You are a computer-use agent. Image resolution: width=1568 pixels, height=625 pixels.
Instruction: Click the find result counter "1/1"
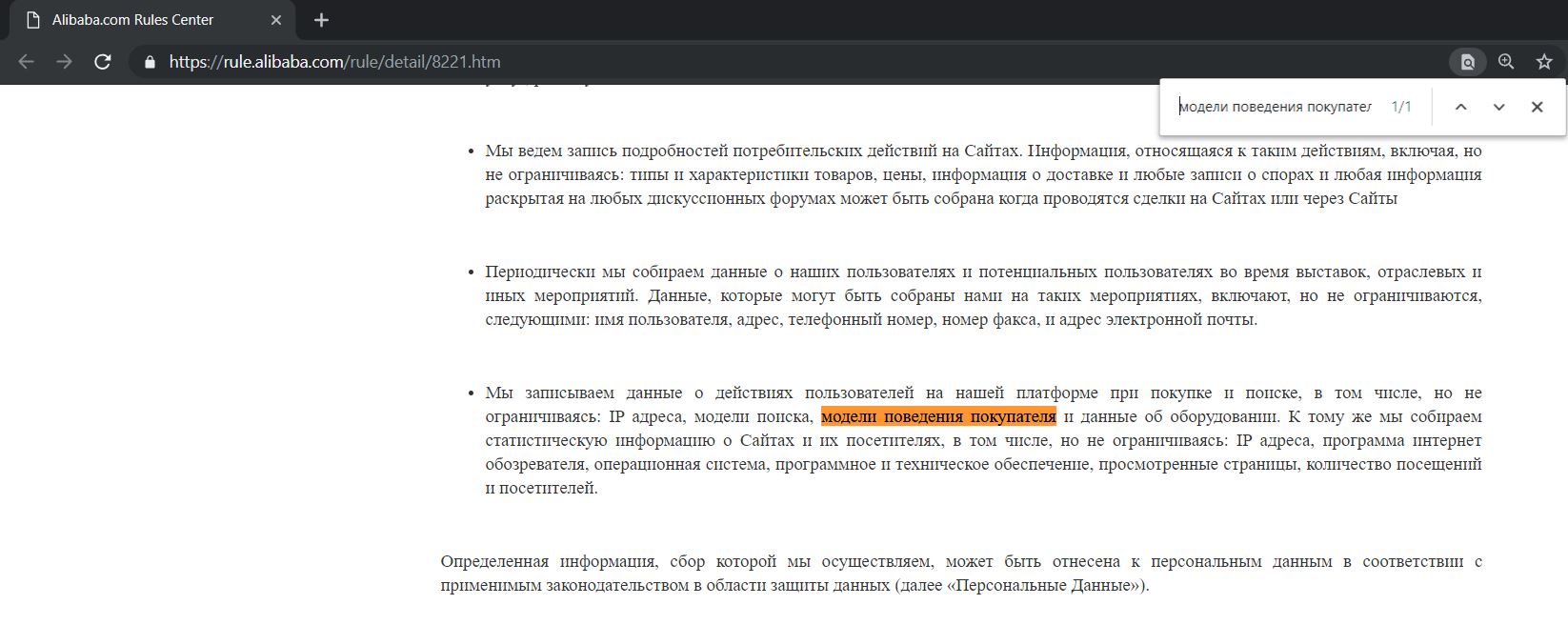(1401, 107)
